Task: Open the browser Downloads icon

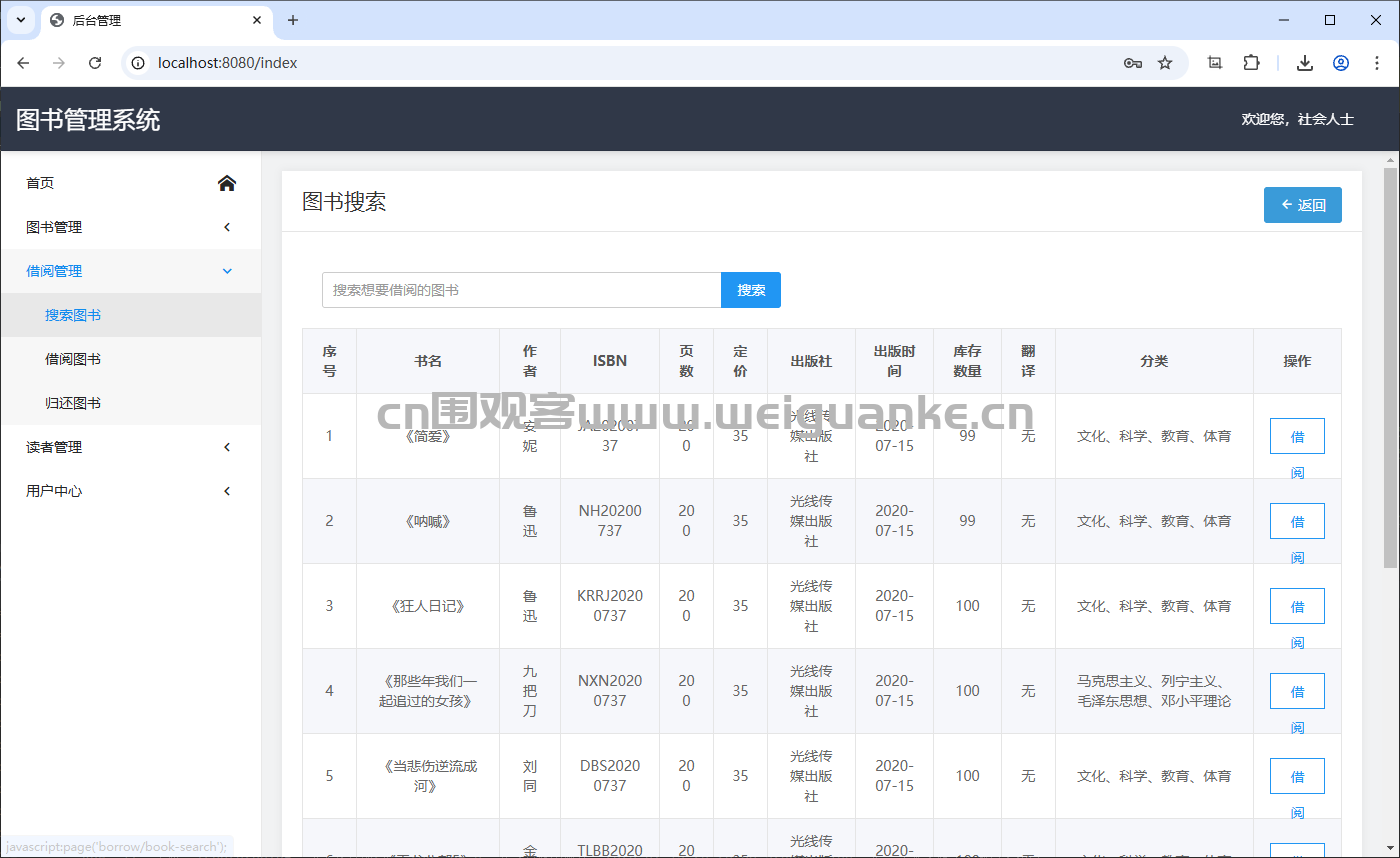Action: 1304,63
